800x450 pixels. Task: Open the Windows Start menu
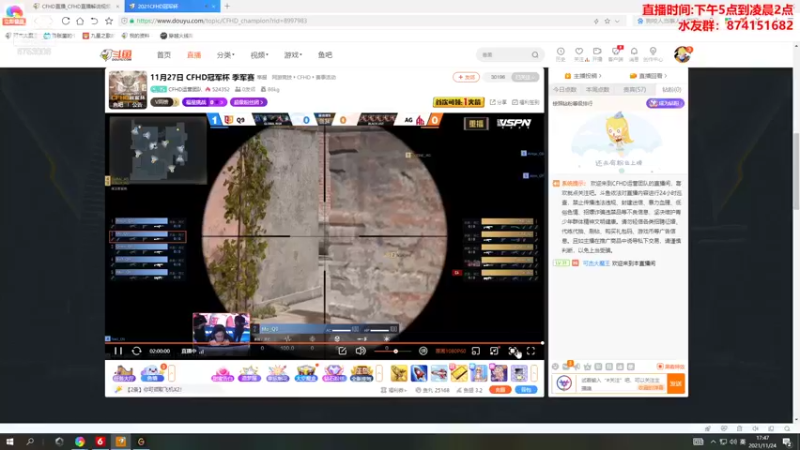click(9, 442)
